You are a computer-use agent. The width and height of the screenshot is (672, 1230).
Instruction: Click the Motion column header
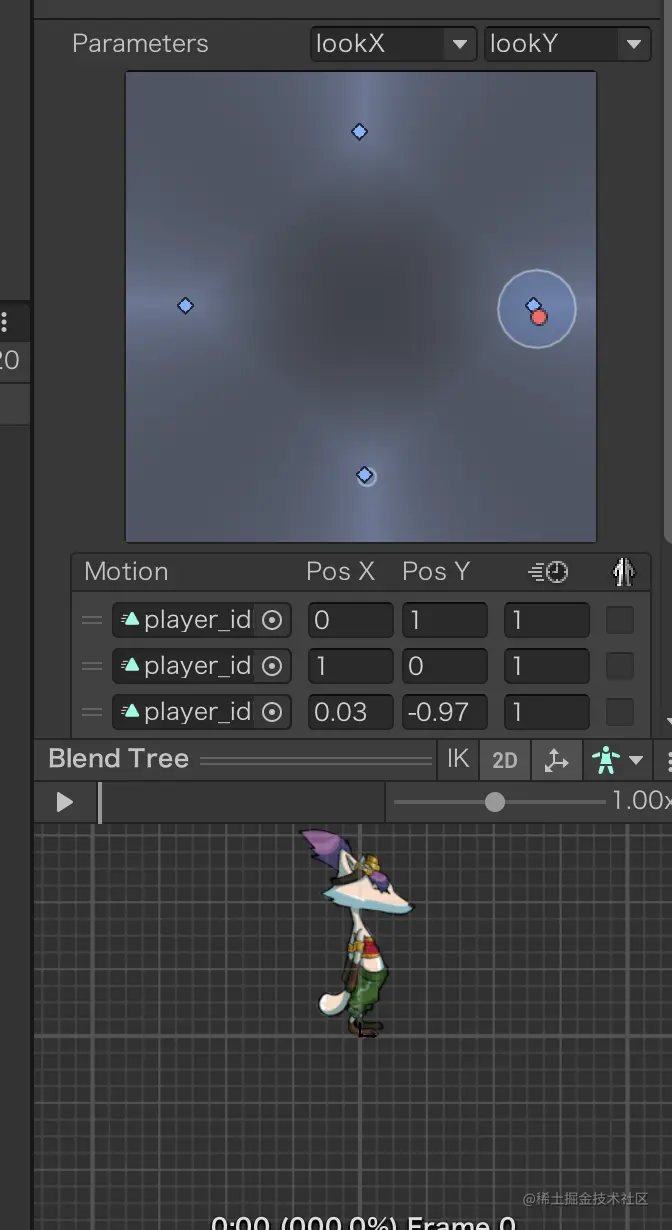pyautogui.click(x=126, y=572)
